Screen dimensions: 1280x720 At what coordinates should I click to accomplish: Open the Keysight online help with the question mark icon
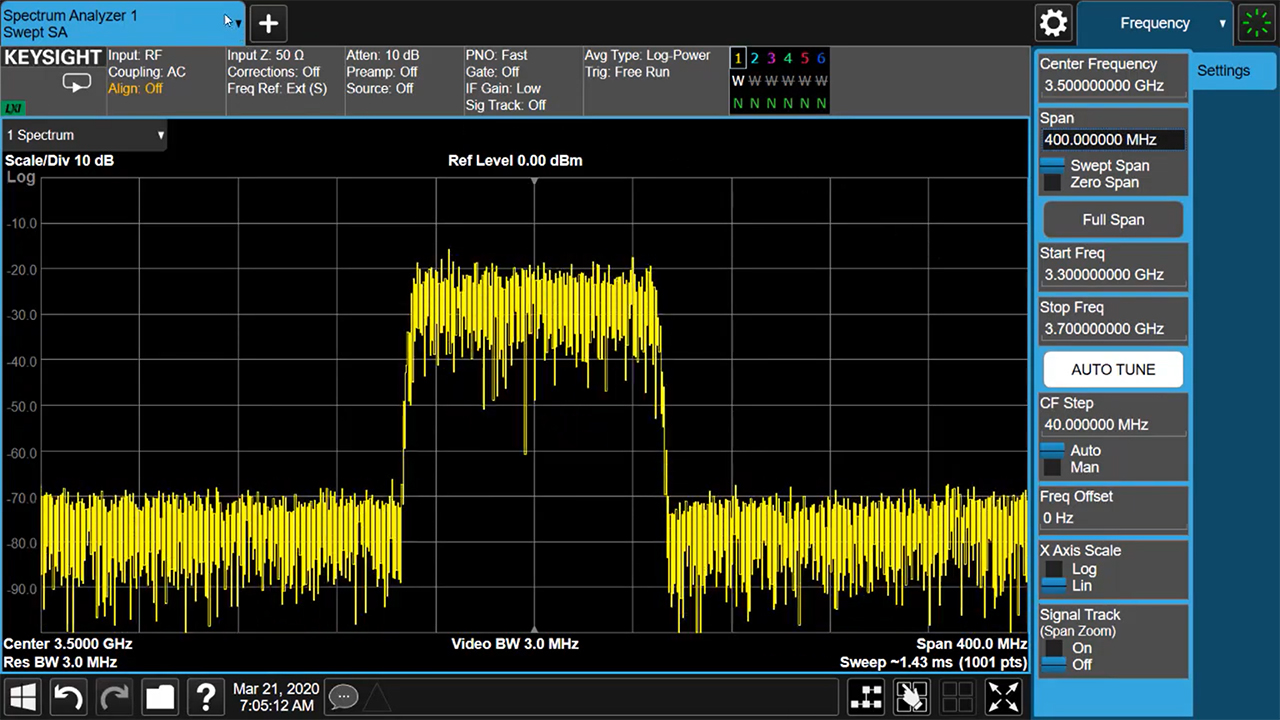205,697
